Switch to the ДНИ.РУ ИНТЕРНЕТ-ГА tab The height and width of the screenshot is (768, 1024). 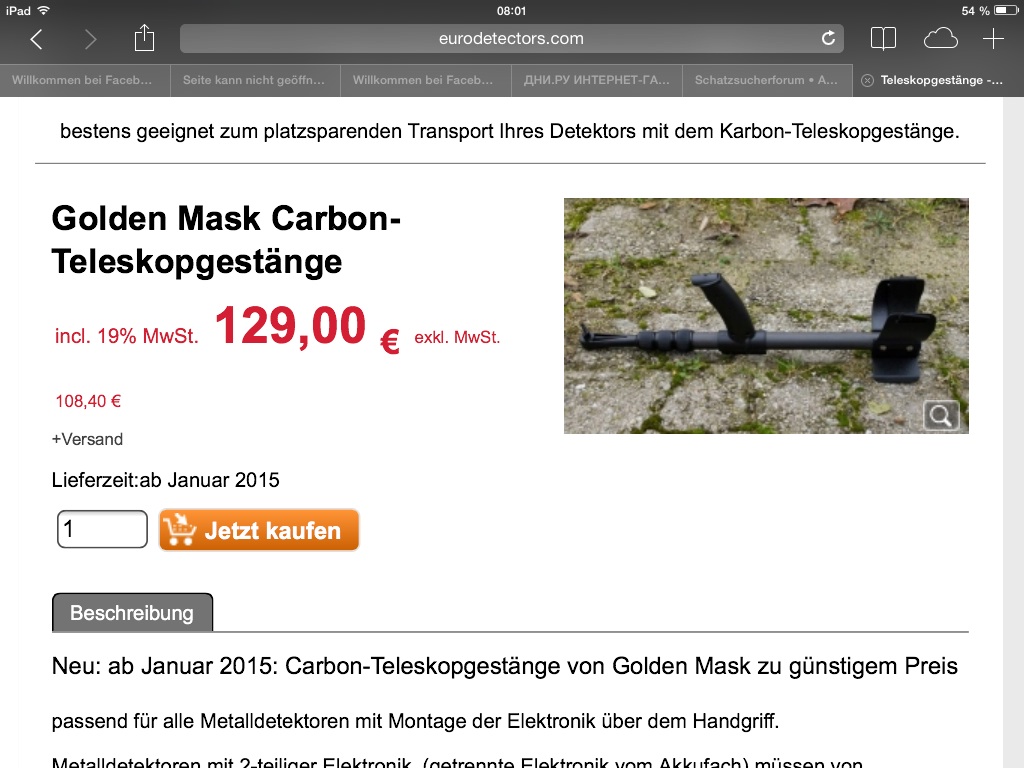(x=596, y=80)
